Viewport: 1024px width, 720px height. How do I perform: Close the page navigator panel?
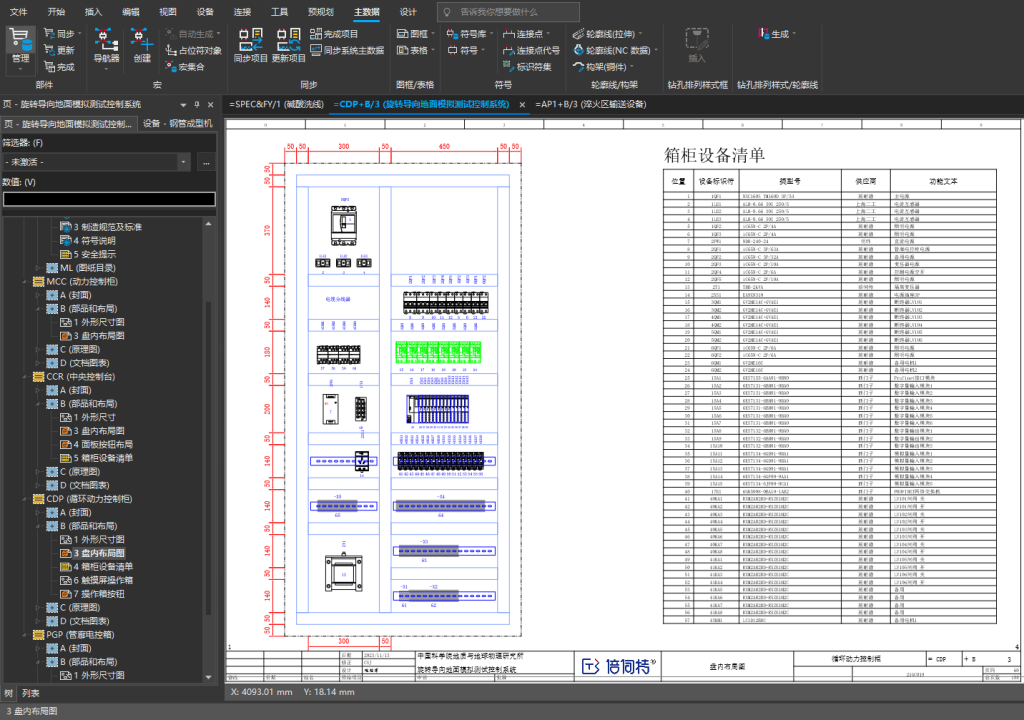coord(210,105)
